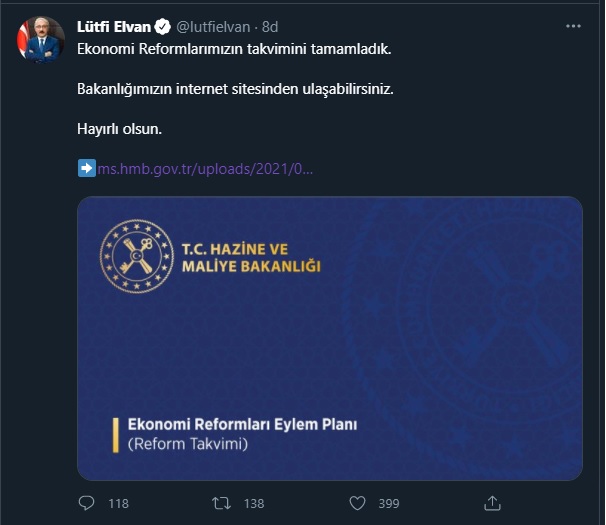Click the "(Reform Takvimi)" subtitle in the card

187,443
